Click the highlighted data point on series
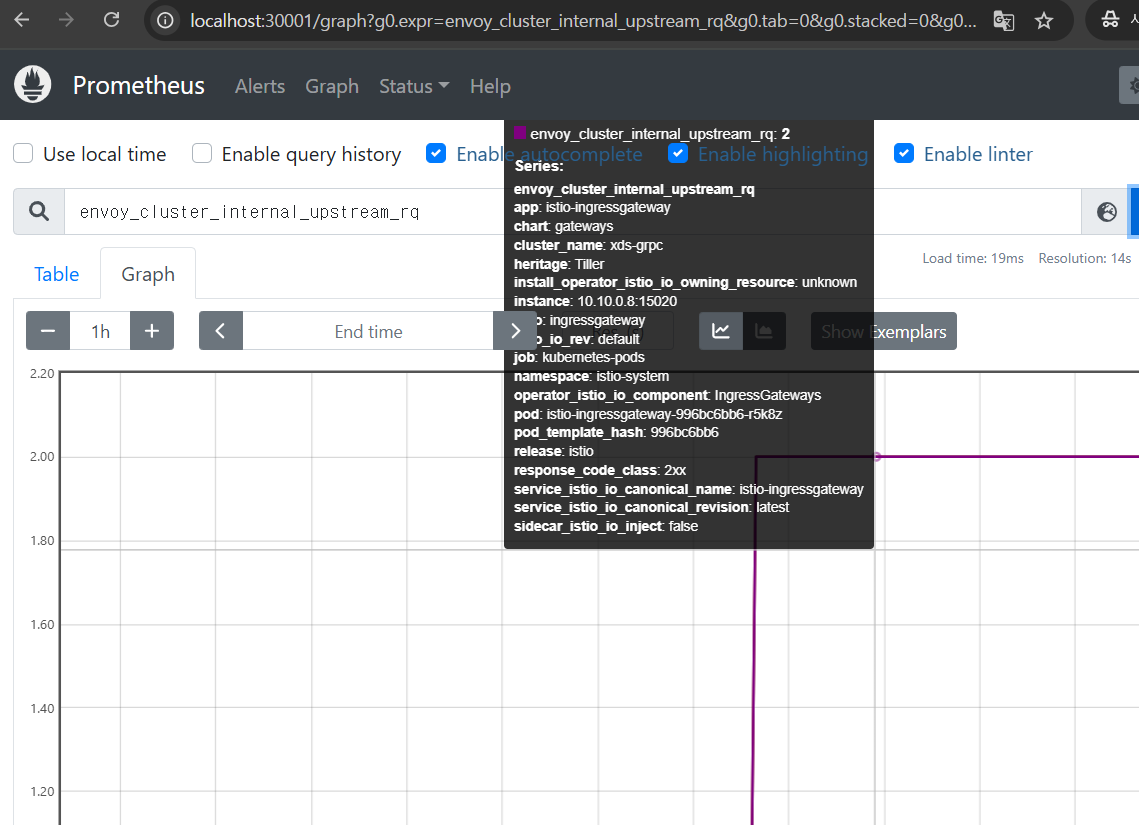Image resolution: width=1139 pixels, height=825 pixels. (877, 457)
